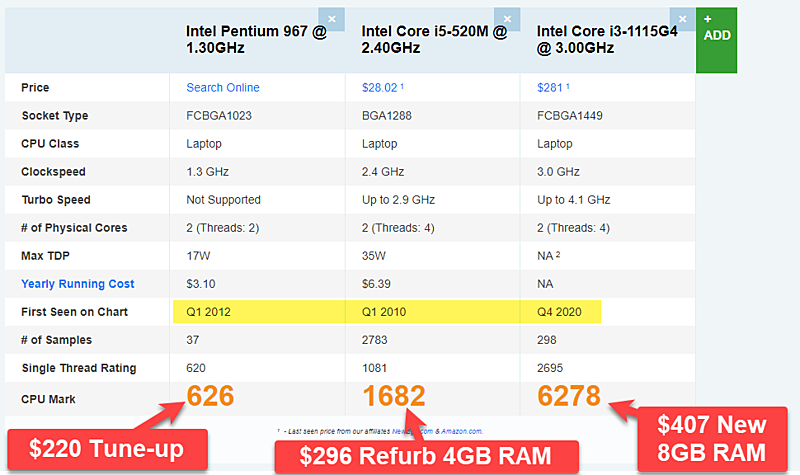800x475 pixels.
Task: Click the $296 Refurb 4GB RAM label
Action: point(427,457)
